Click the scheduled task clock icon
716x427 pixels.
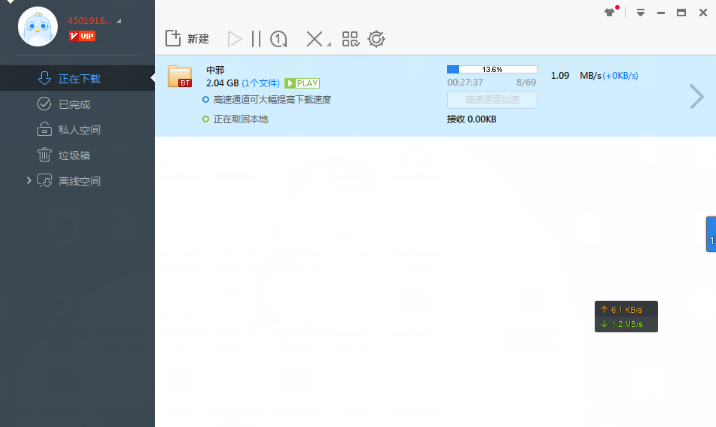[x=279, y=39]
